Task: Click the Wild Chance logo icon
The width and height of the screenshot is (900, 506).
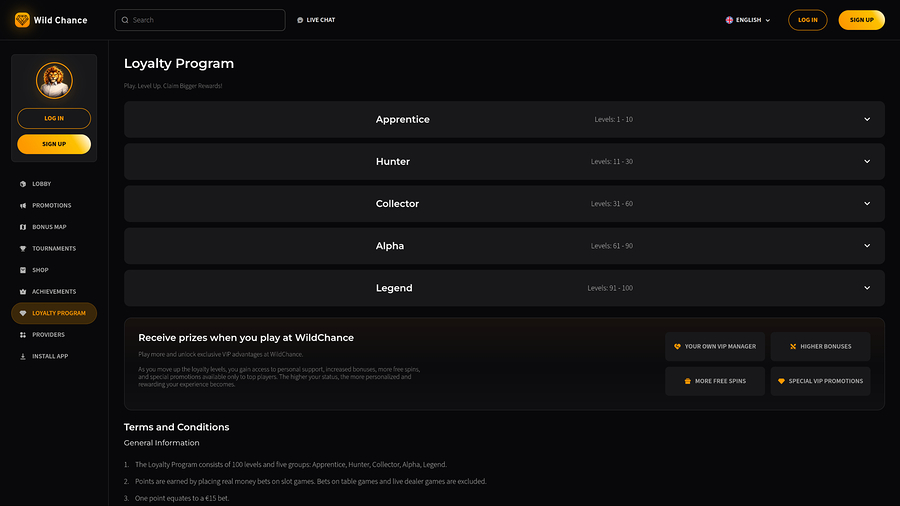Action: click(x=22, y=20)
